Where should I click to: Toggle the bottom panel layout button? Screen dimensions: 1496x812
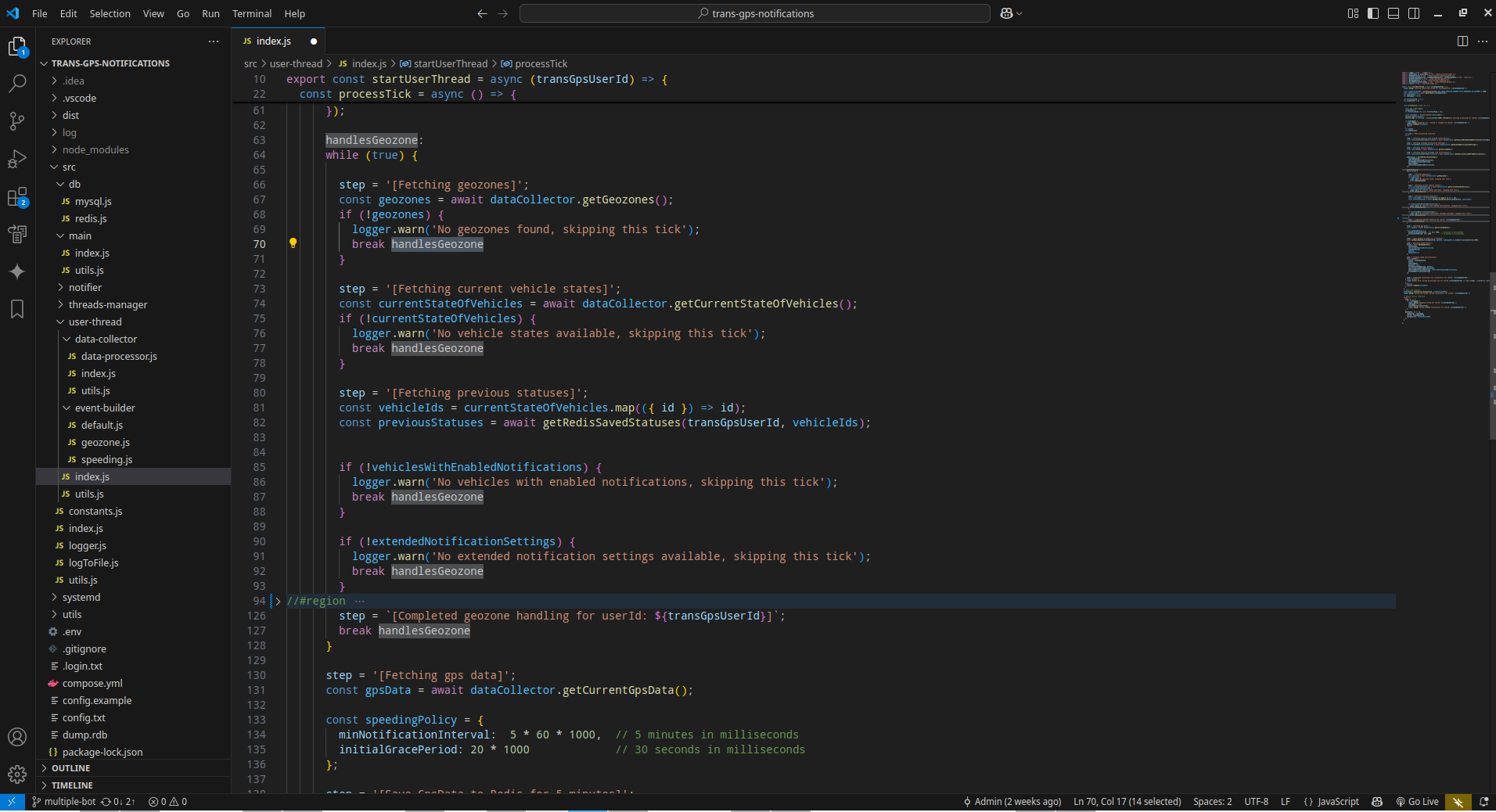[1393, 13]
